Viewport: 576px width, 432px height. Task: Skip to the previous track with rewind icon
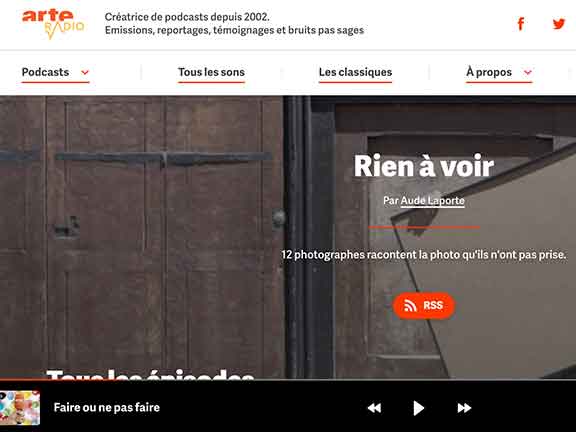(x=374, y=408)
